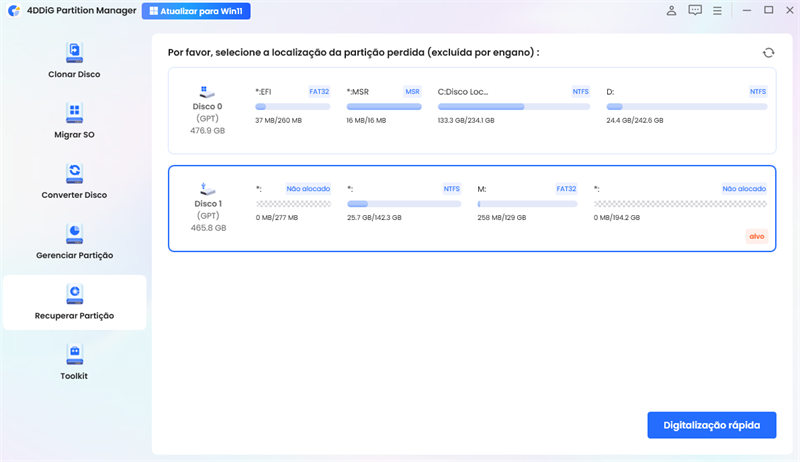Open the Toolkit section

[x=74, y=362]
